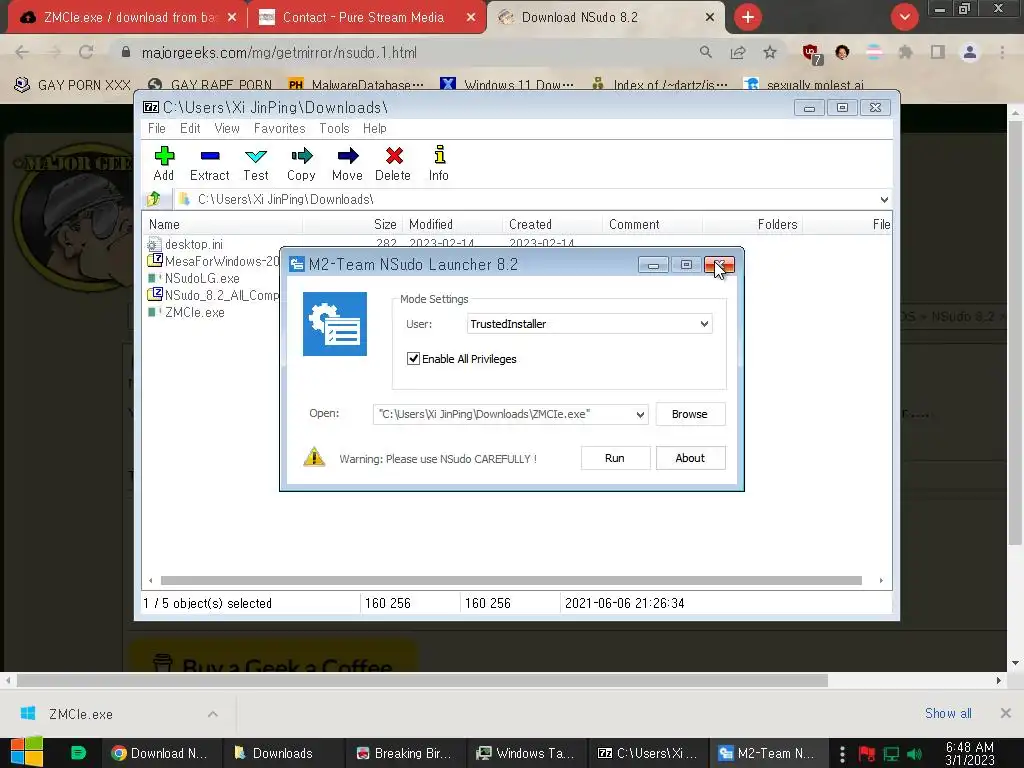The height and width of the screenshot is (768, 1024).
Task: Click the red new tab plus button
Action: click(748, 17)
